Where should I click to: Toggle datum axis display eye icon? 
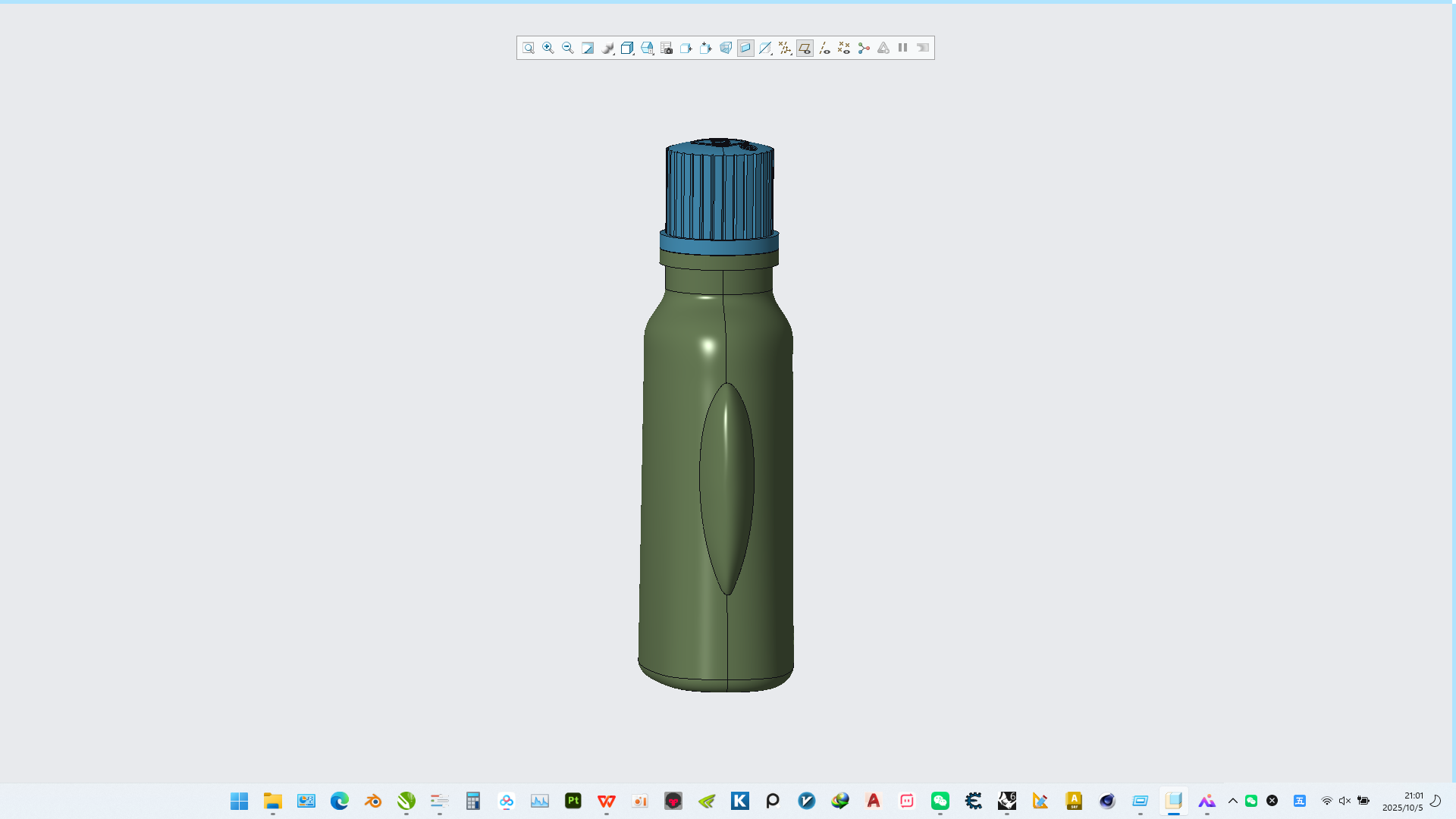click(x=825, y=48)
